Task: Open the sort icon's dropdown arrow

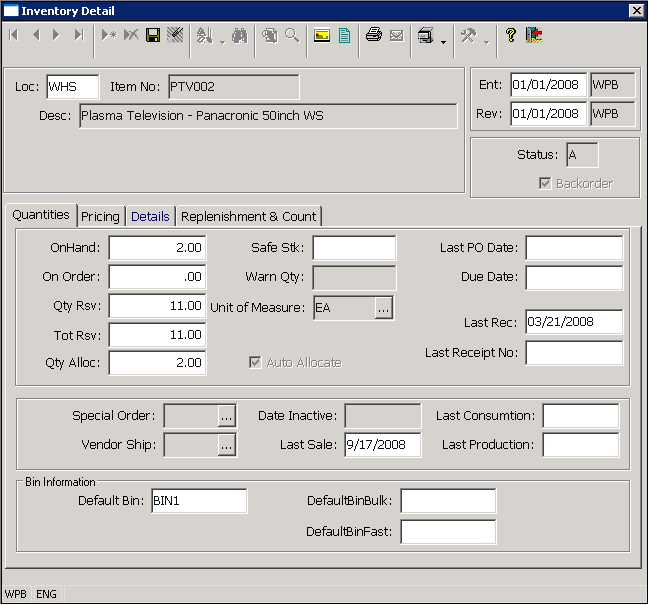Action: coord(222,42)
